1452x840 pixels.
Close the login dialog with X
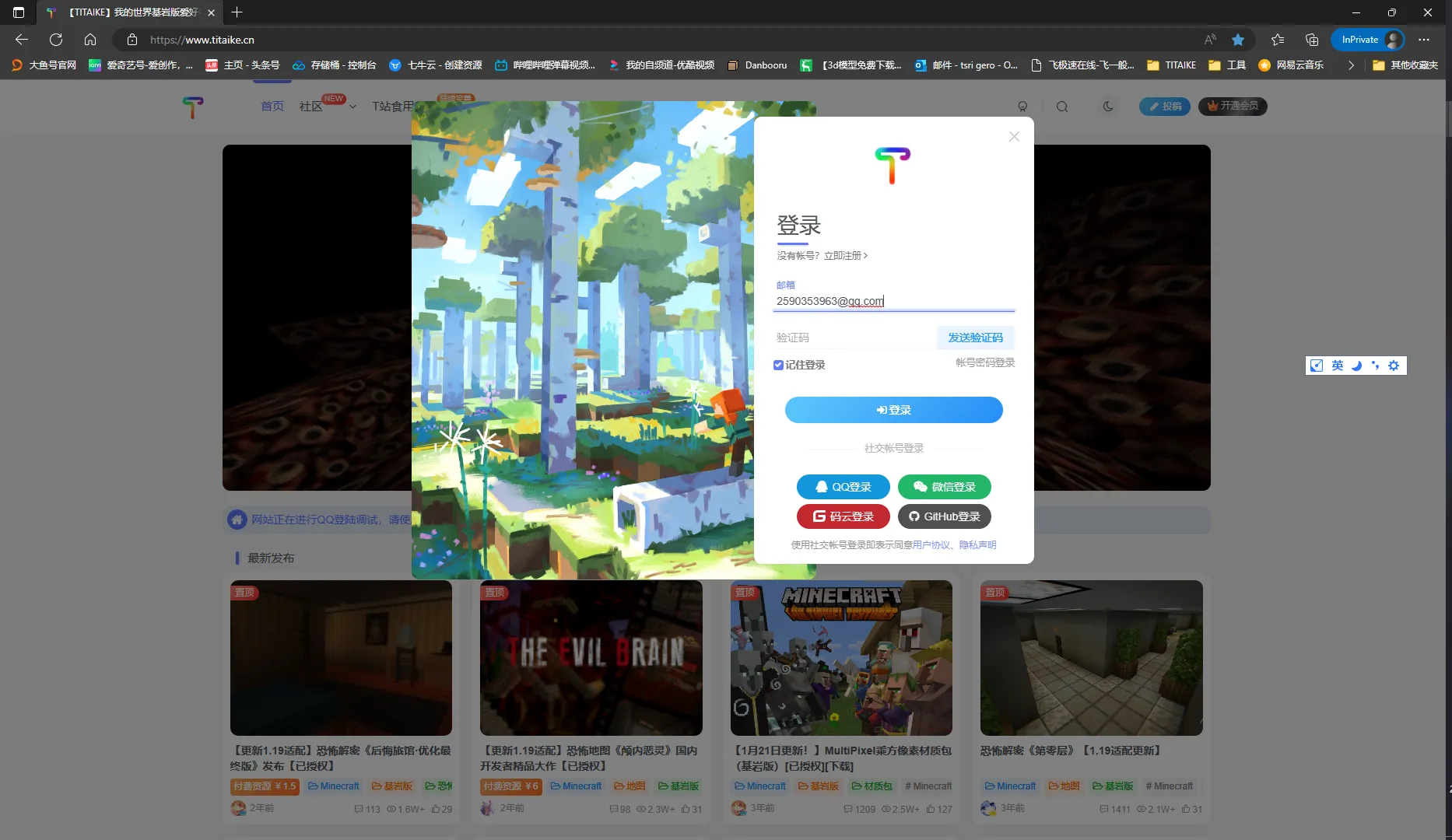pos(1014,137)
